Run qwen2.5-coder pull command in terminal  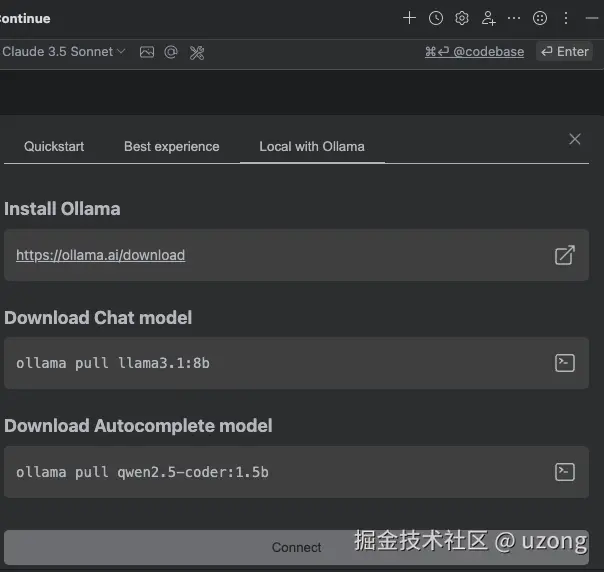[565, 472]
